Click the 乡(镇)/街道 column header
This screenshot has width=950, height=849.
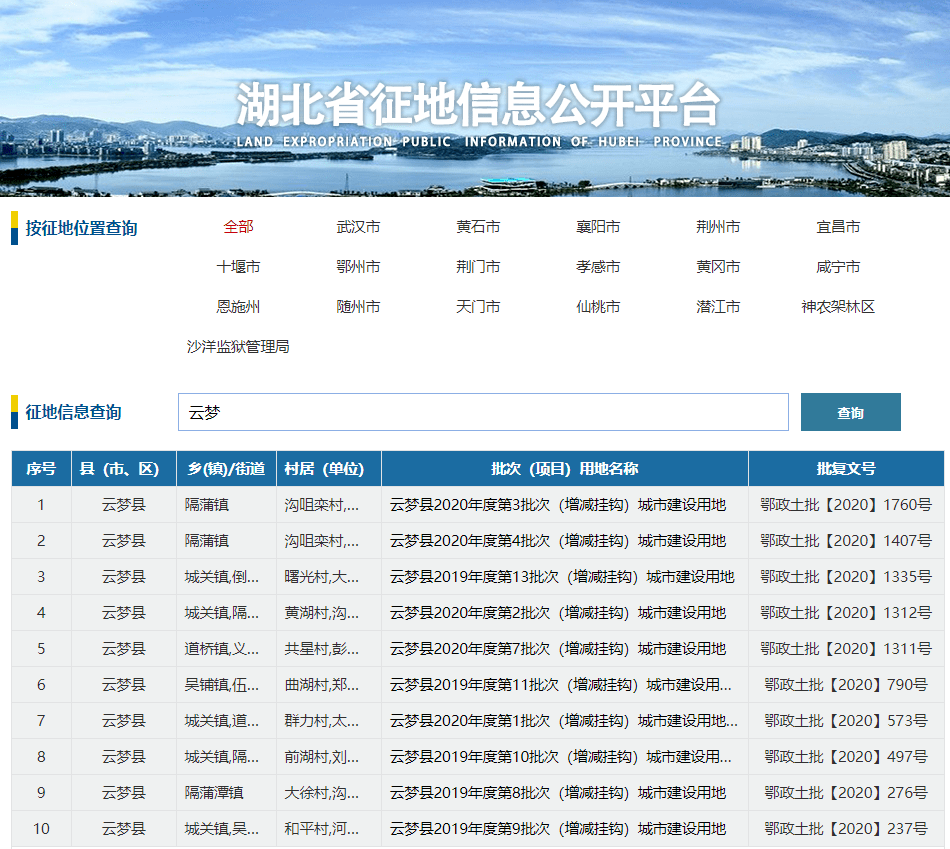[226, 468]
